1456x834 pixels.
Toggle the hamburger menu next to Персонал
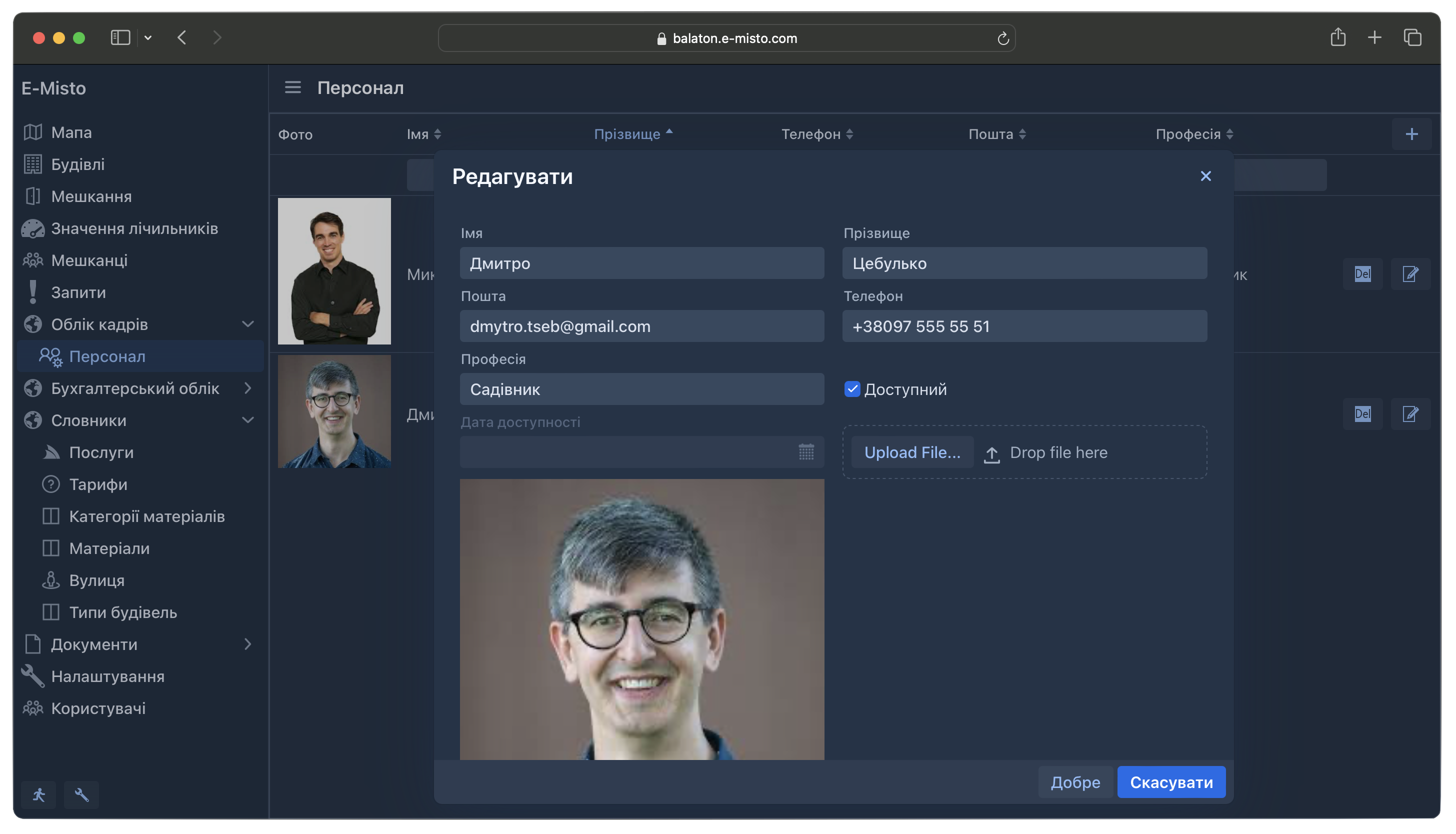[292, 87]
